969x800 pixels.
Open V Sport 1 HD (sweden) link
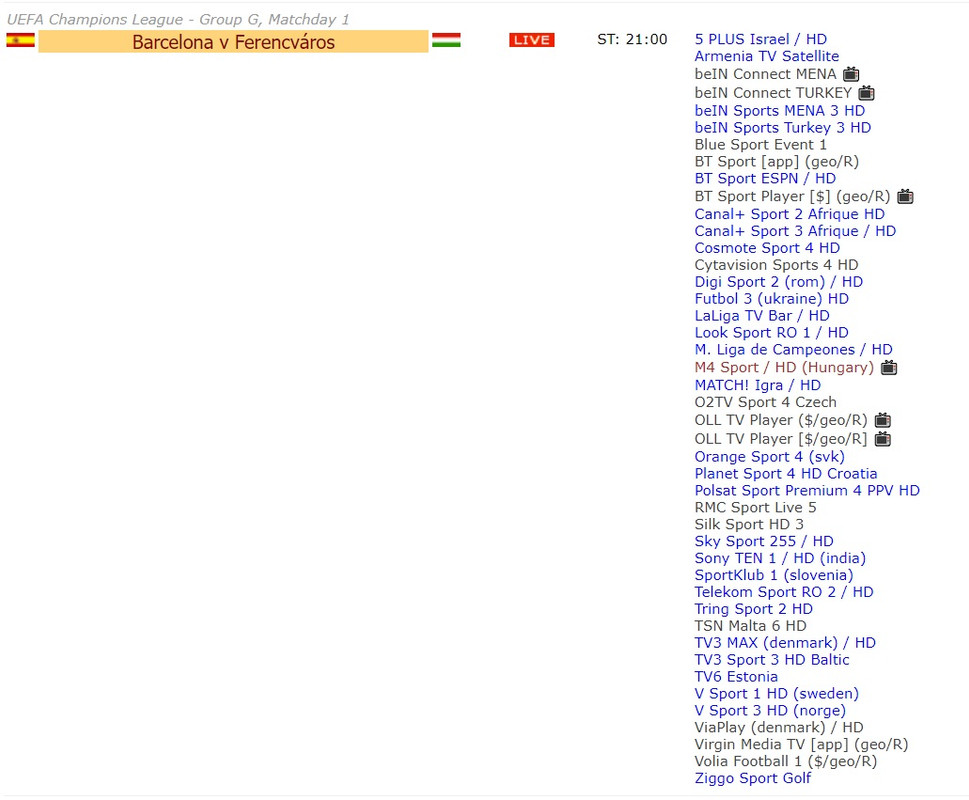tap(777, 694)
